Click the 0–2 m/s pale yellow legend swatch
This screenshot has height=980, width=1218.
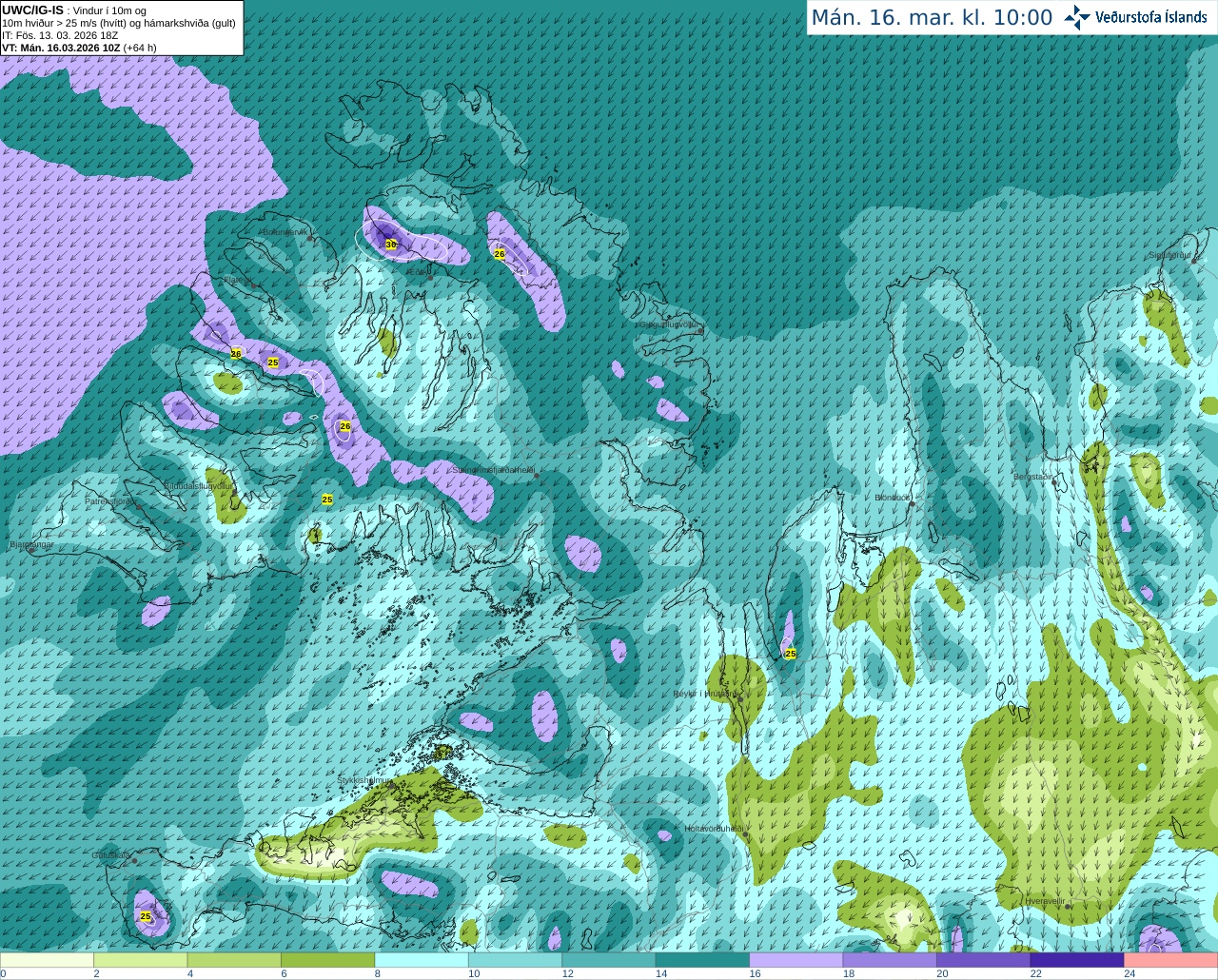[x=48, y=960]
